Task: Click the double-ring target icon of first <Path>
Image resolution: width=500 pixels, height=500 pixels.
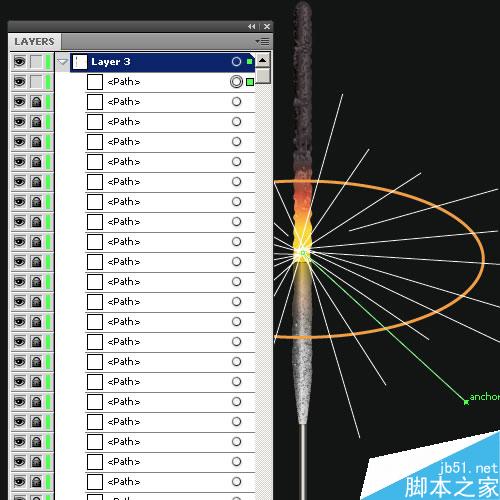Action: (236, 82)
